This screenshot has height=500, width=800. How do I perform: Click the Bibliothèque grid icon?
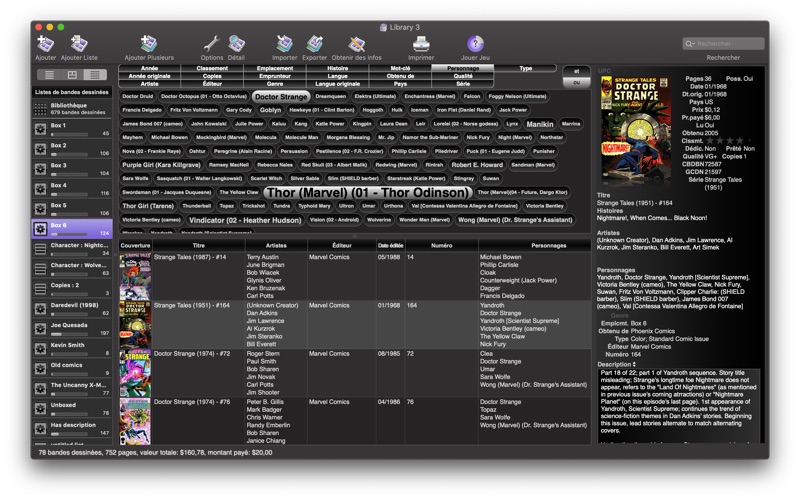point(40,109)
